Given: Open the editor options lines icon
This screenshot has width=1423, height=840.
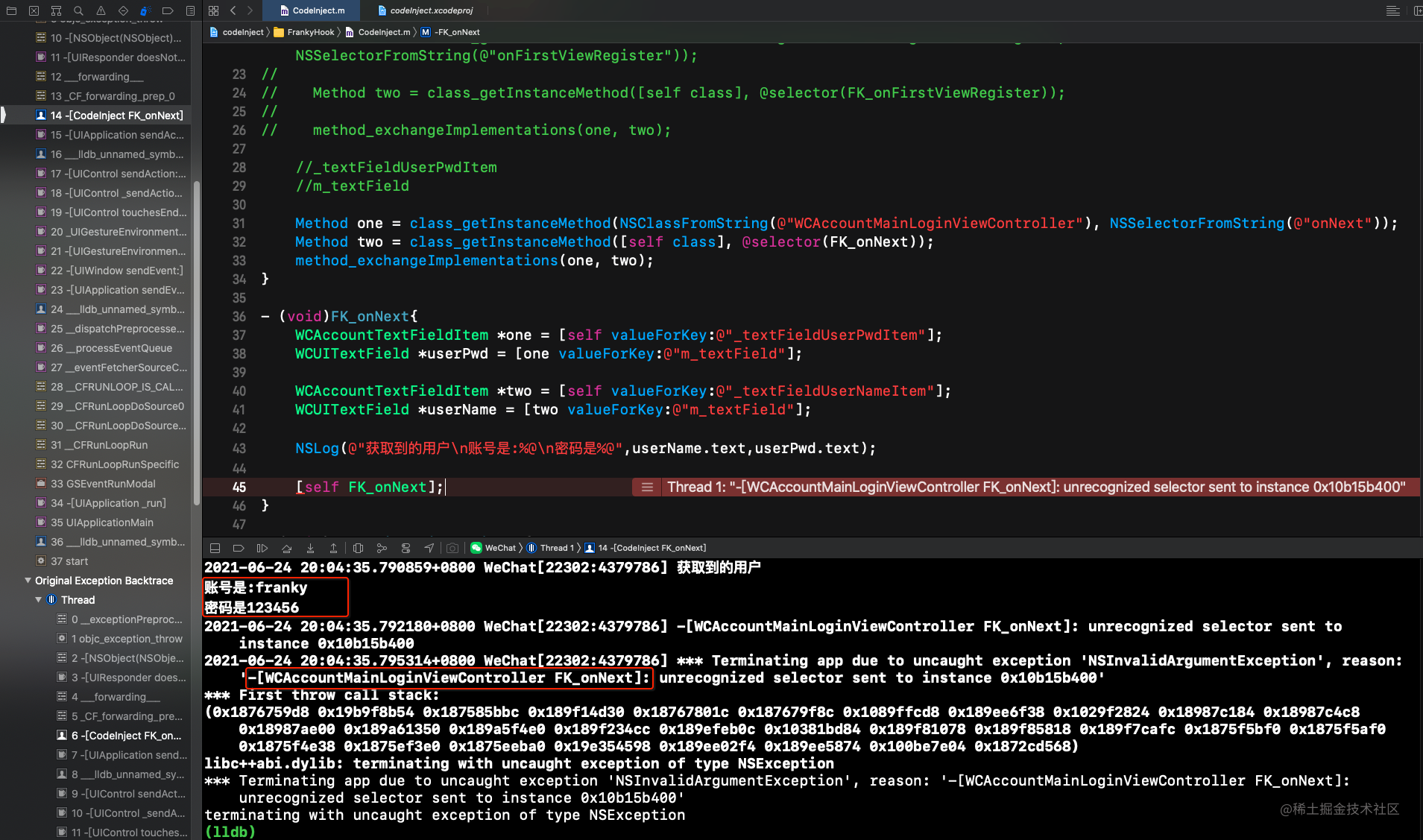Looking at the screenshot, I should [x=1392, y=10].
